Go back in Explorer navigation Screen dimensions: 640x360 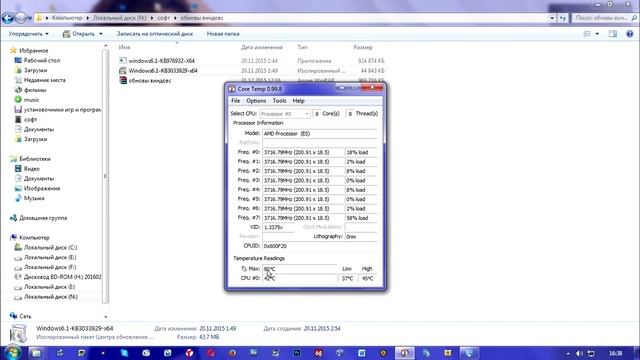pos(7,18)
